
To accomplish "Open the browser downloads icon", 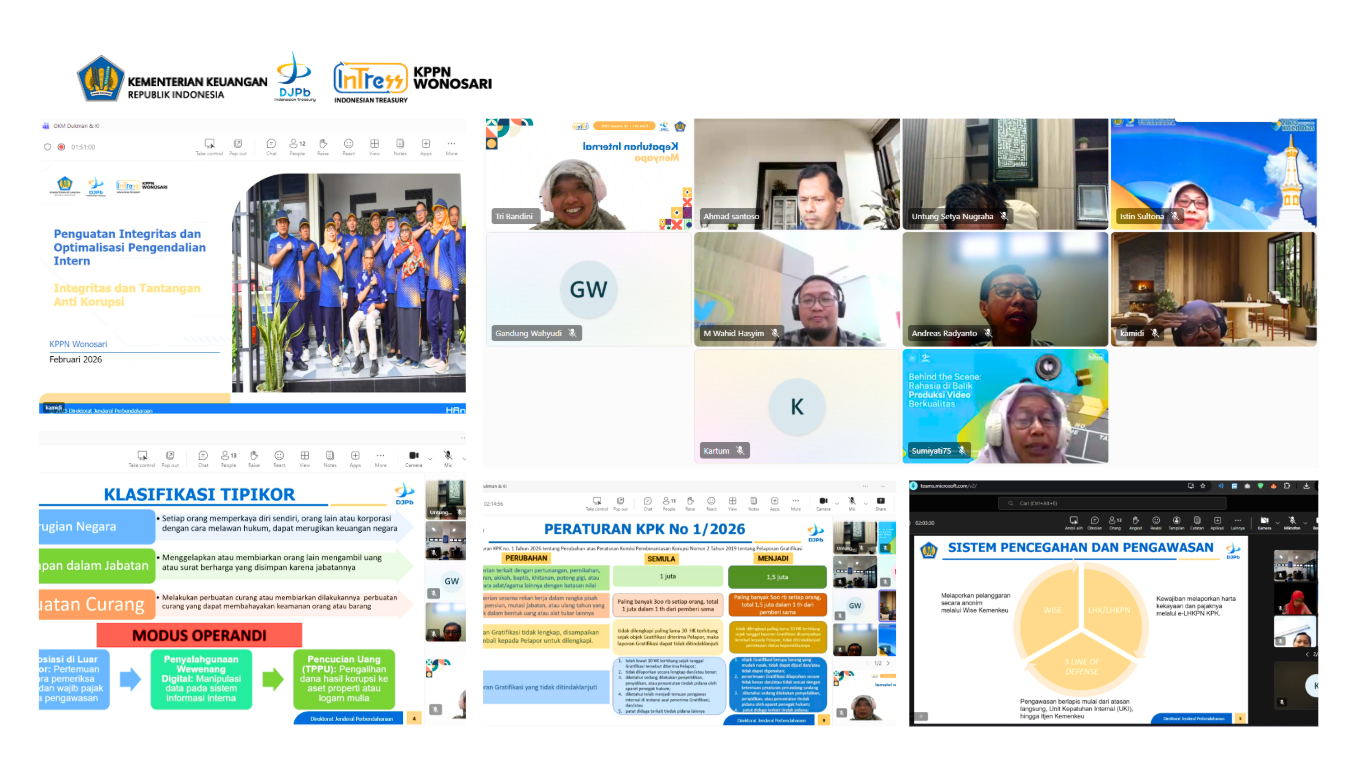I will [x=1306, y=486].
